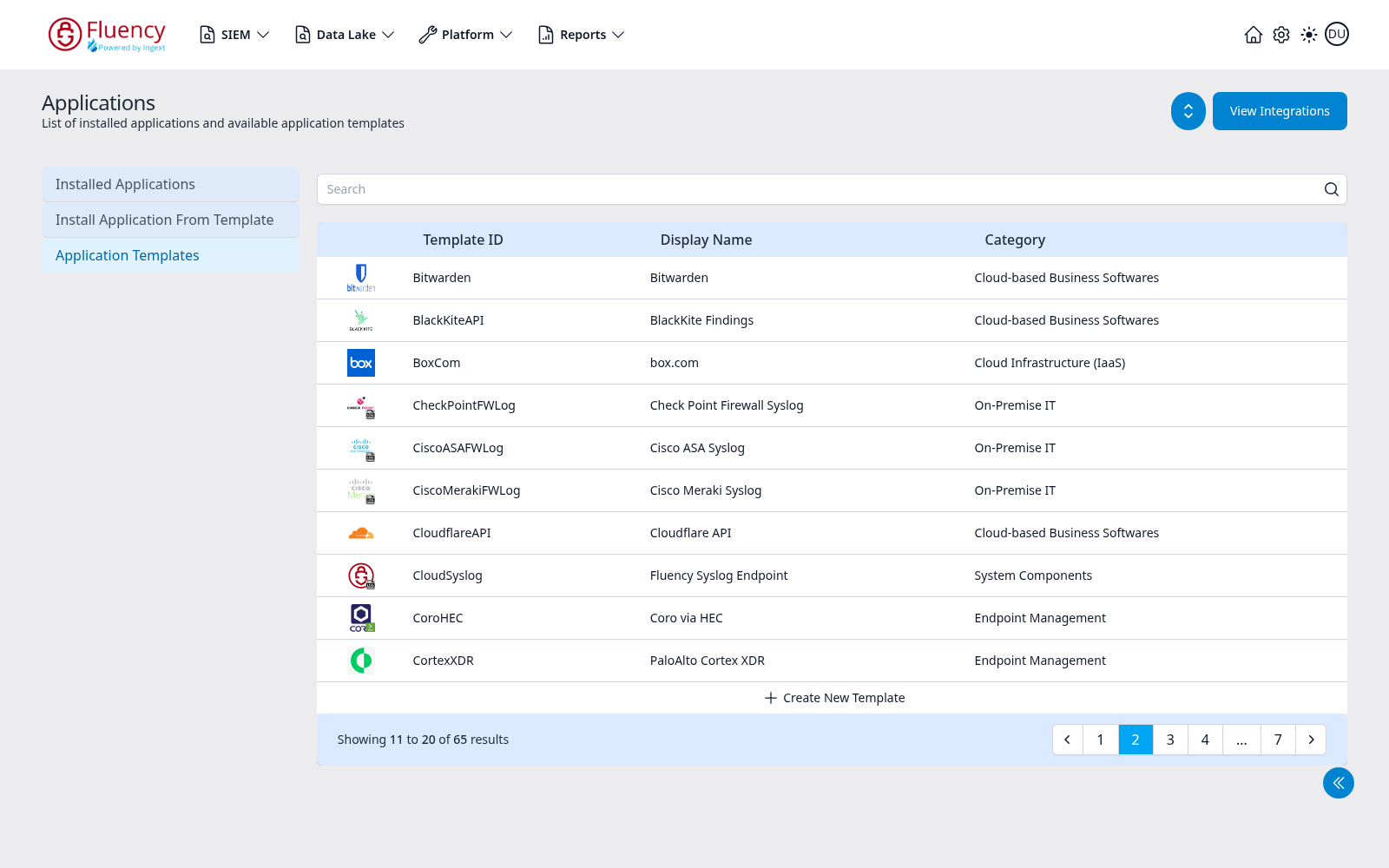Screen dimensions: 1389x868
Task: Click BlackKite Findings display name
Action: point(701,320)
